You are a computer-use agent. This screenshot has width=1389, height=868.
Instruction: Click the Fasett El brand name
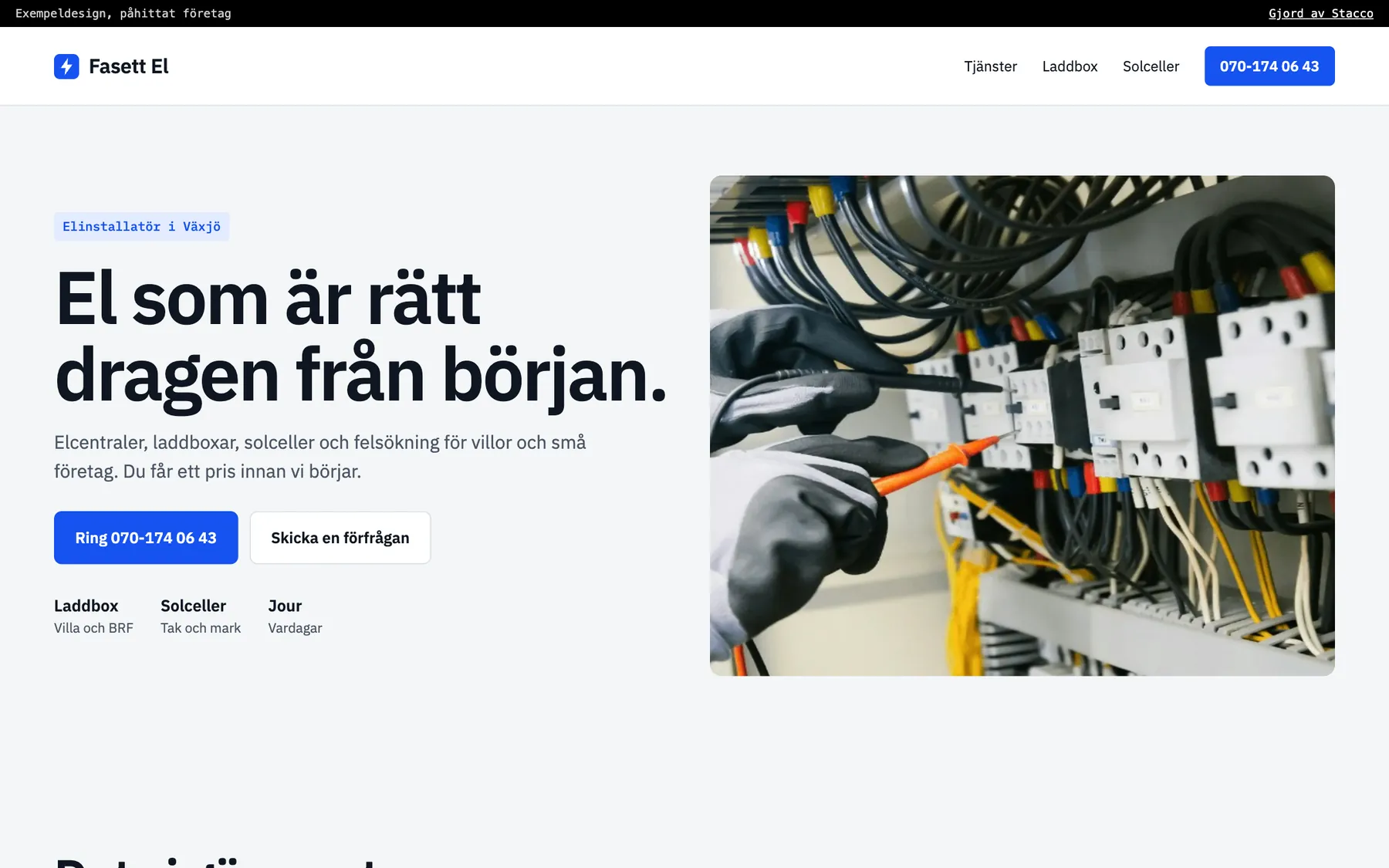tap(128, 66)
